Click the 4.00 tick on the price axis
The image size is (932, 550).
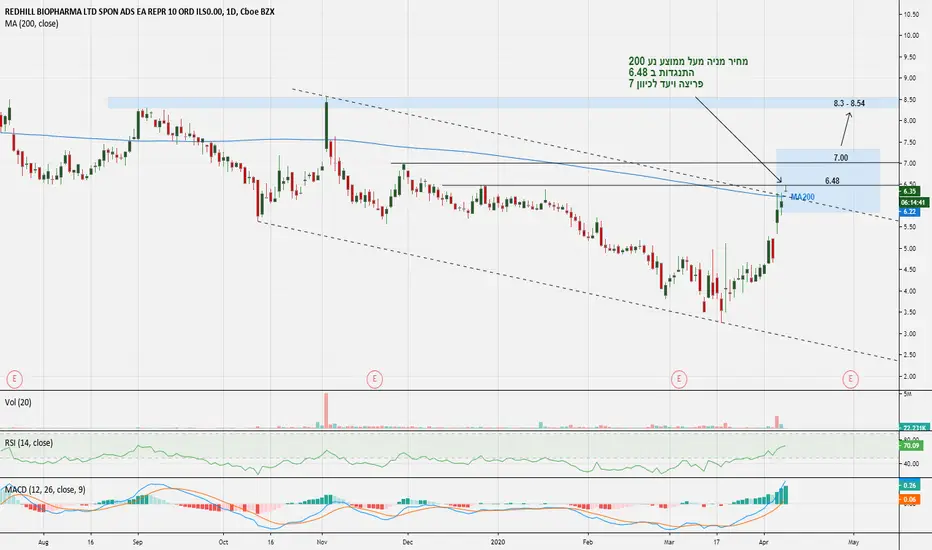[910, 291]
